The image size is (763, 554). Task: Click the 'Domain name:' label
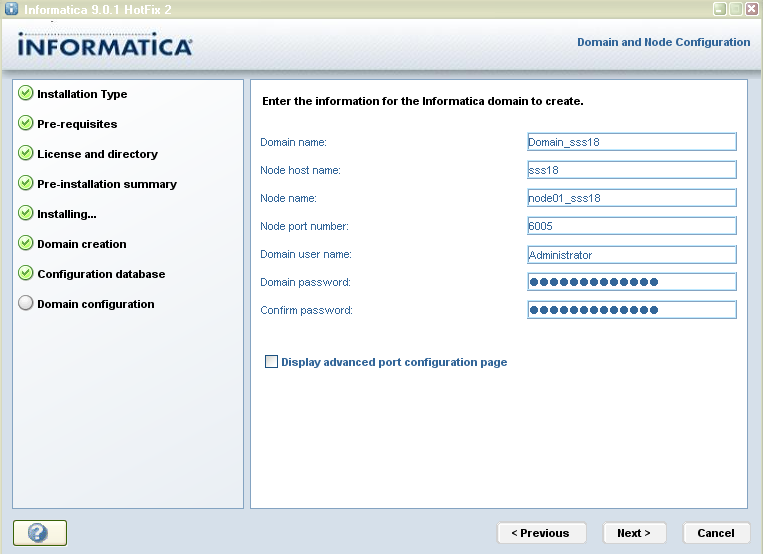(x=293, y=142)
